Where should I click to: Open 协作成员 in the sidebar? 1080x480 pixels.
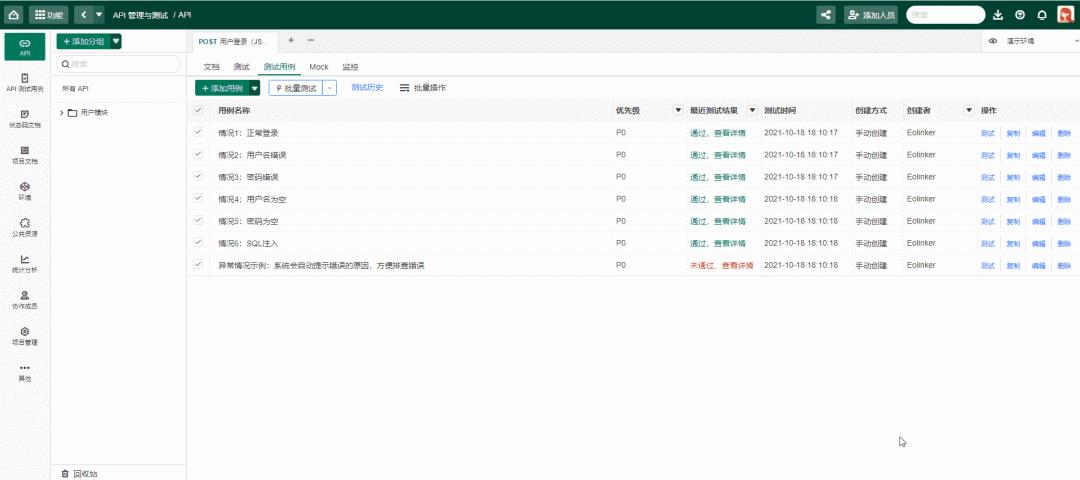[x=25, y=299]
